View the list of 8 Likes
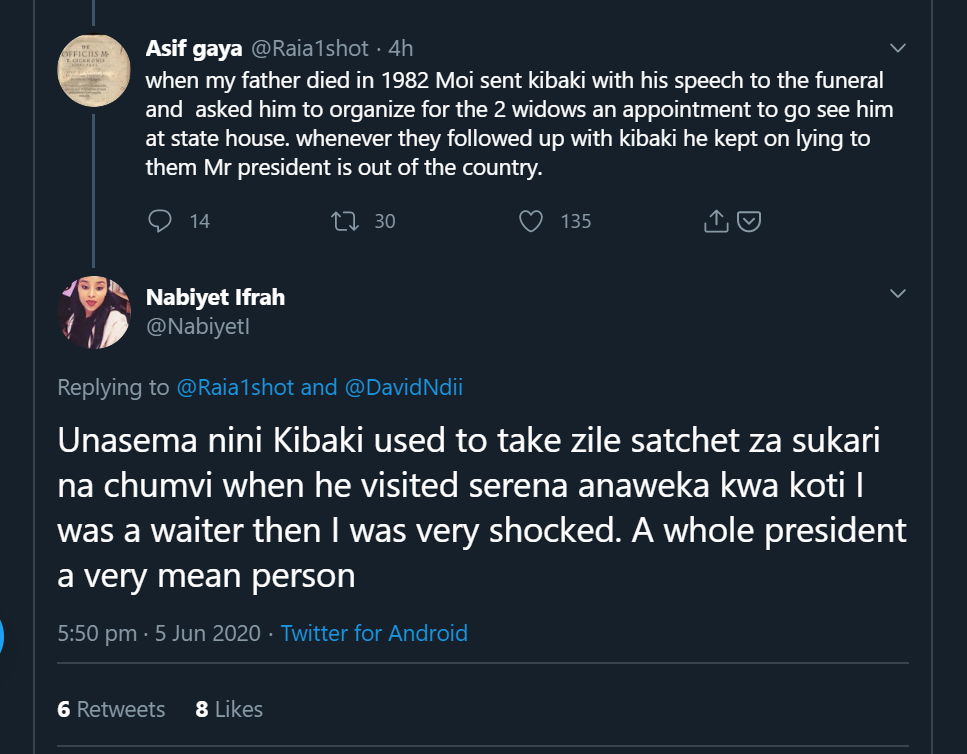The height and width of the screenshot is (754, 967). click(x=229, y=709)
